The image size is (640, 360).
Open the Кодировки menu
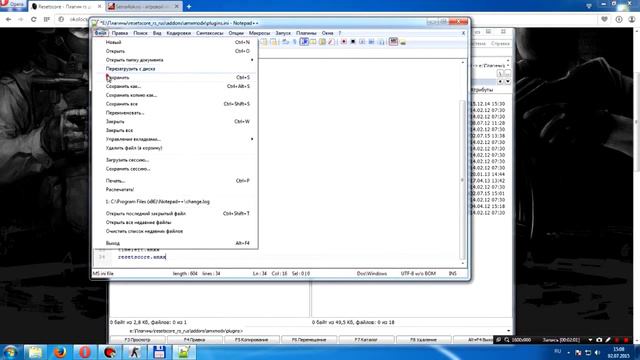178,33
